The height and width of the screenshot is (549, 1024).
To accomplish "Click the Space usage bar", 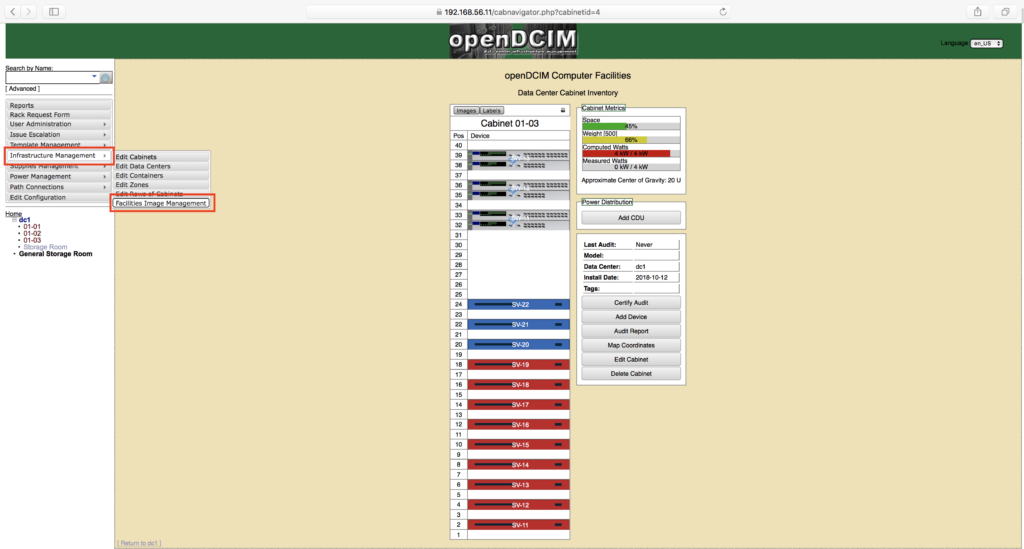I will pyautogui.click(x=631, y=126).
